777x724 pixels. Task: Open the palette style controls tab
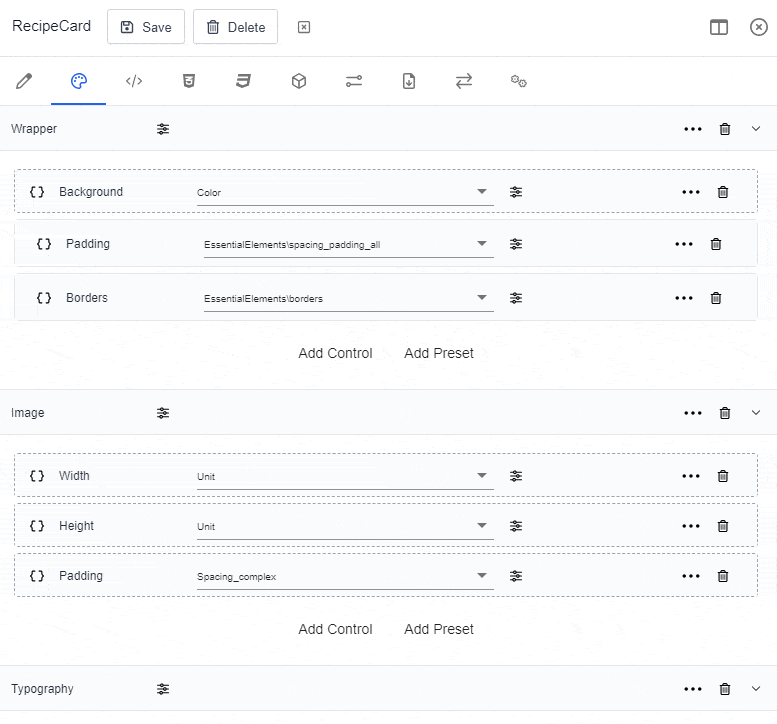click(x=79, y=81)
